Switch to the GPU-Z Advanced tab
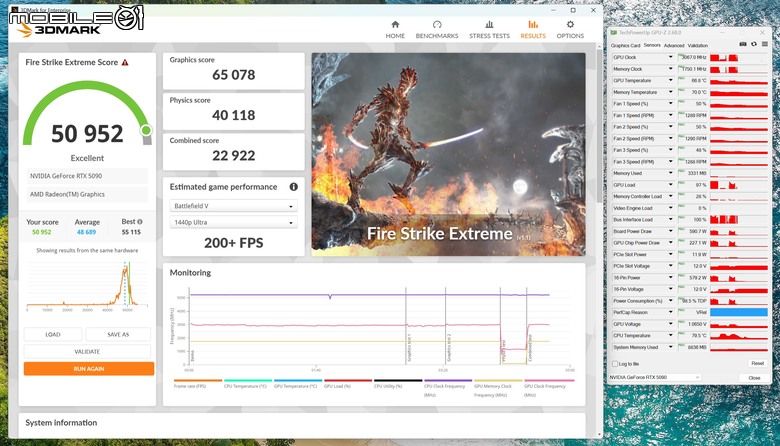Viewport: 780px width, 446px height. pos(674,45)
